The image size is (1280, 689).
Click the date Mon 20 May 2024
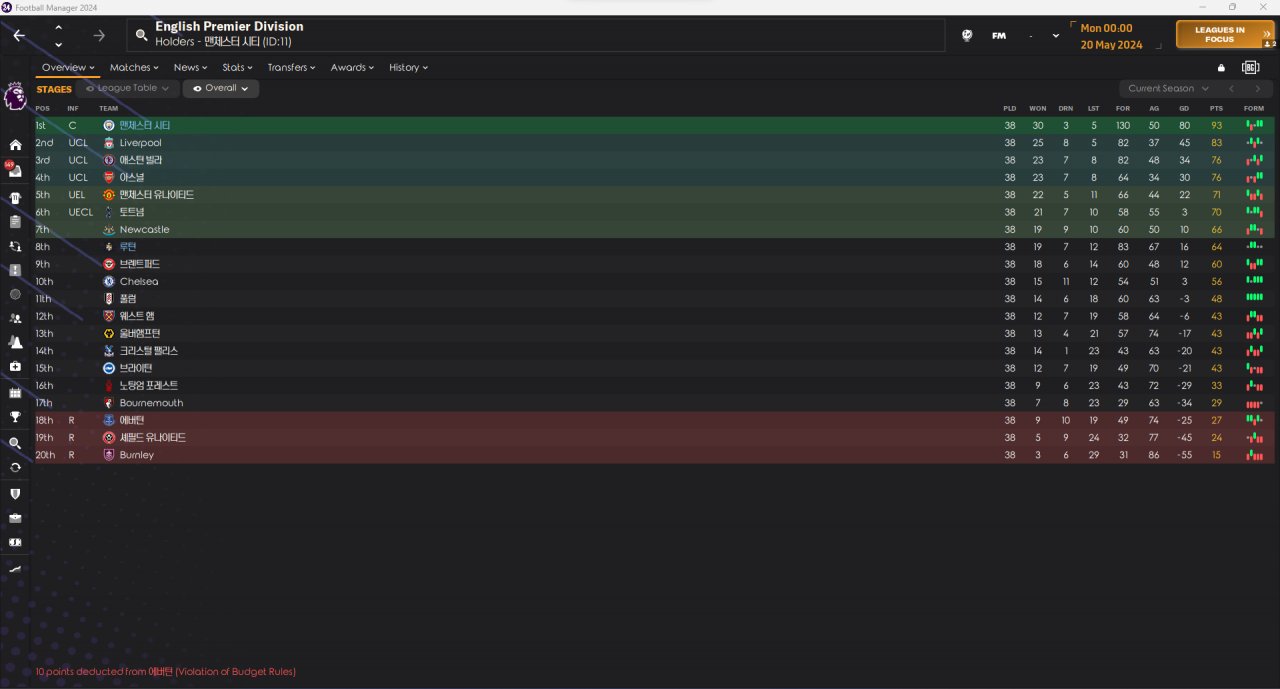pyautogui.click(x=1111, y=36)
